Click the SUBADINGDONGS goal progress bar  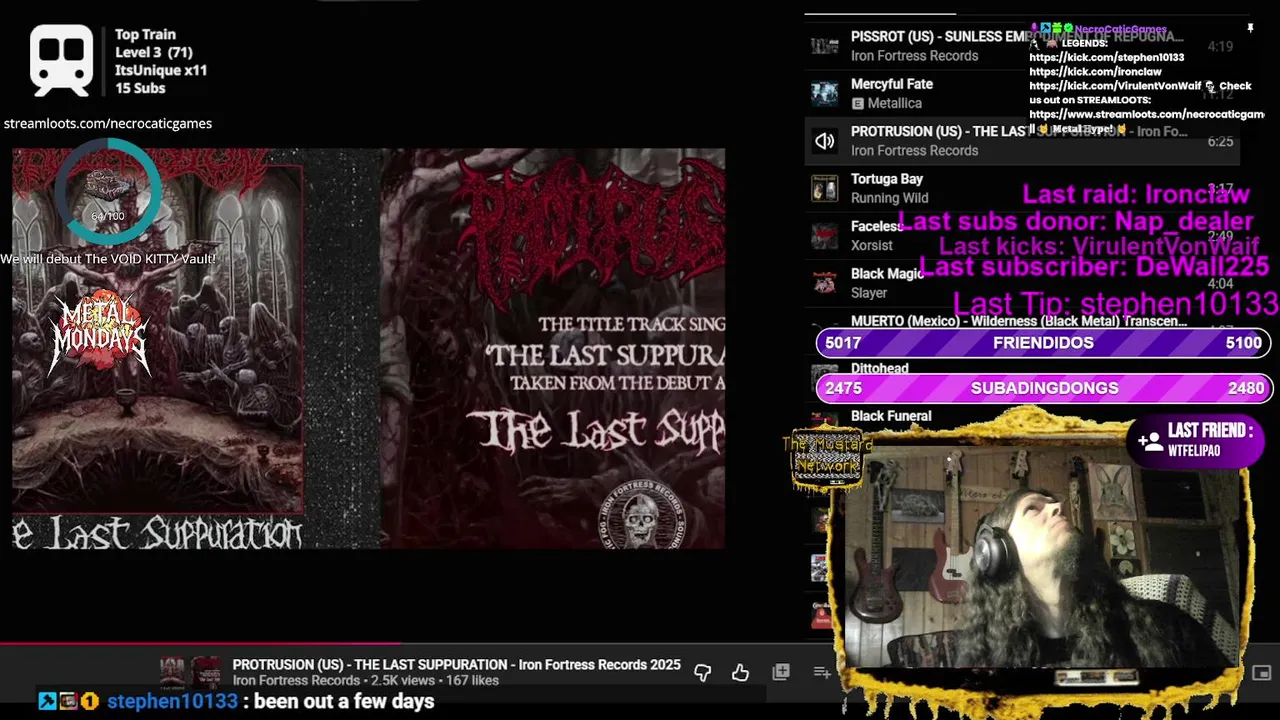[1044, 388]
